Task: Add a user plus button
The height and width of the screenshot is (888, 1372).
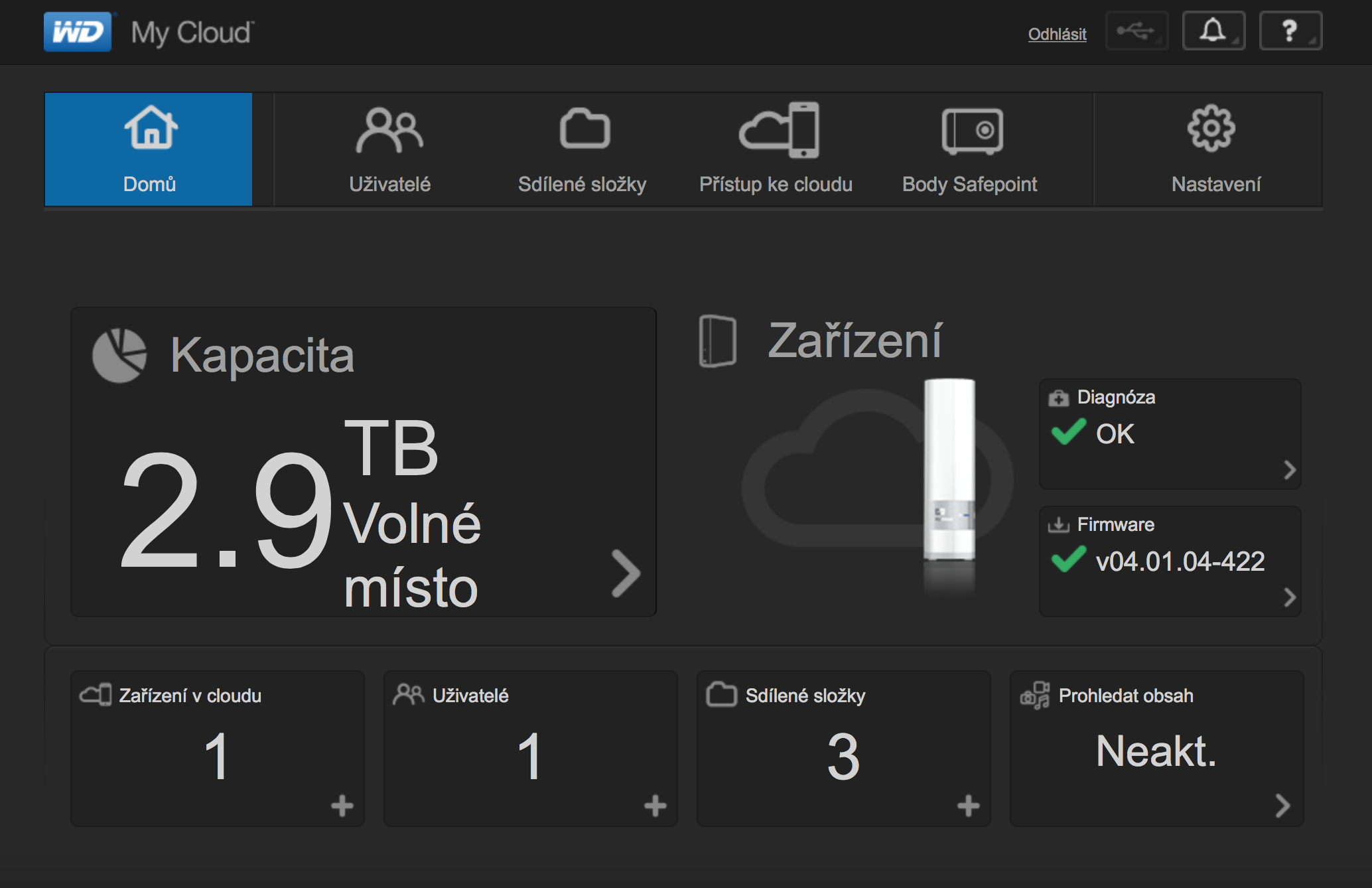Action: [655, 806]
